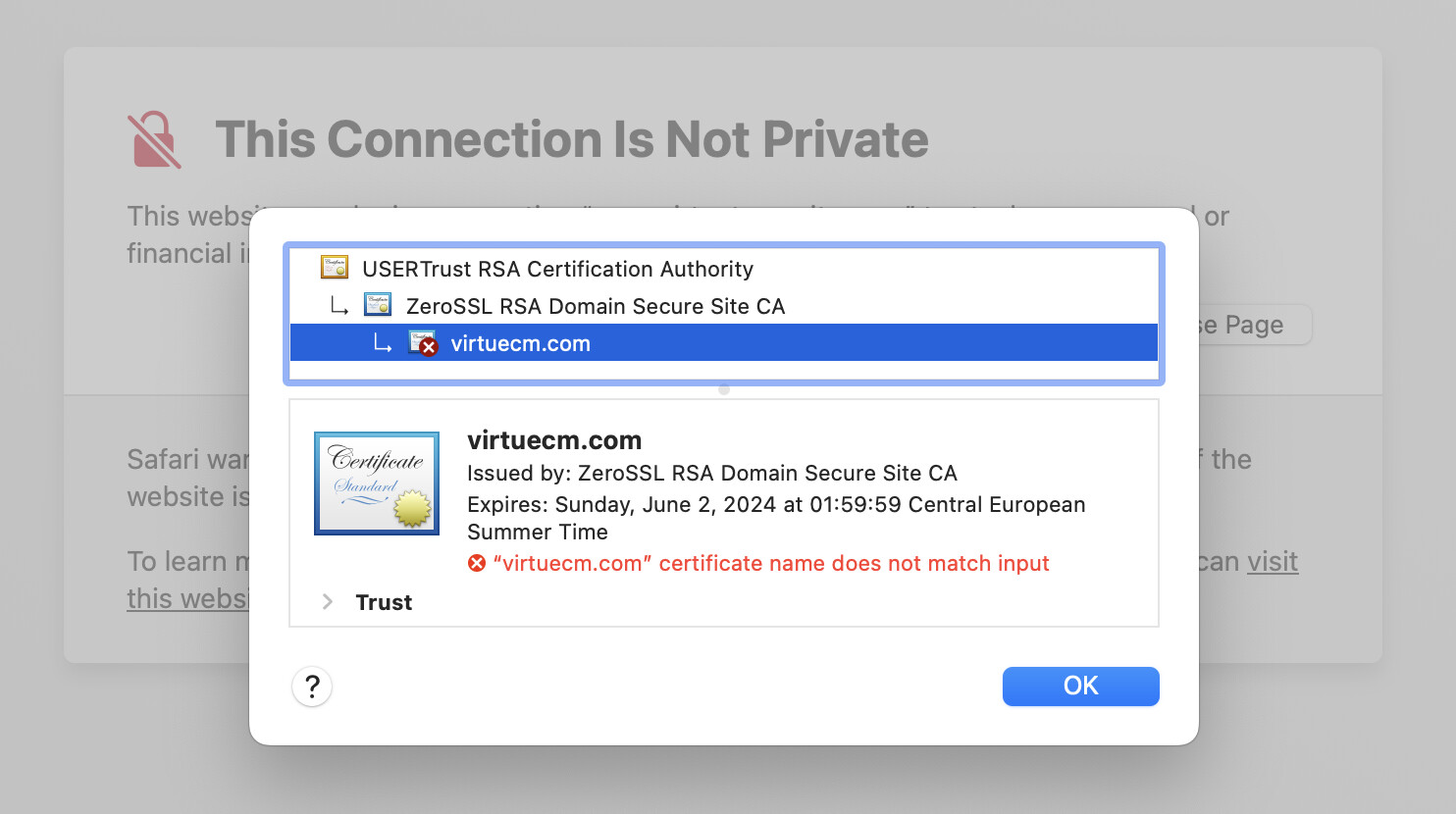Select the highlighted virtuecm.com row text
The width and height of the screenshot is (1456, 814).
(520, 343)
